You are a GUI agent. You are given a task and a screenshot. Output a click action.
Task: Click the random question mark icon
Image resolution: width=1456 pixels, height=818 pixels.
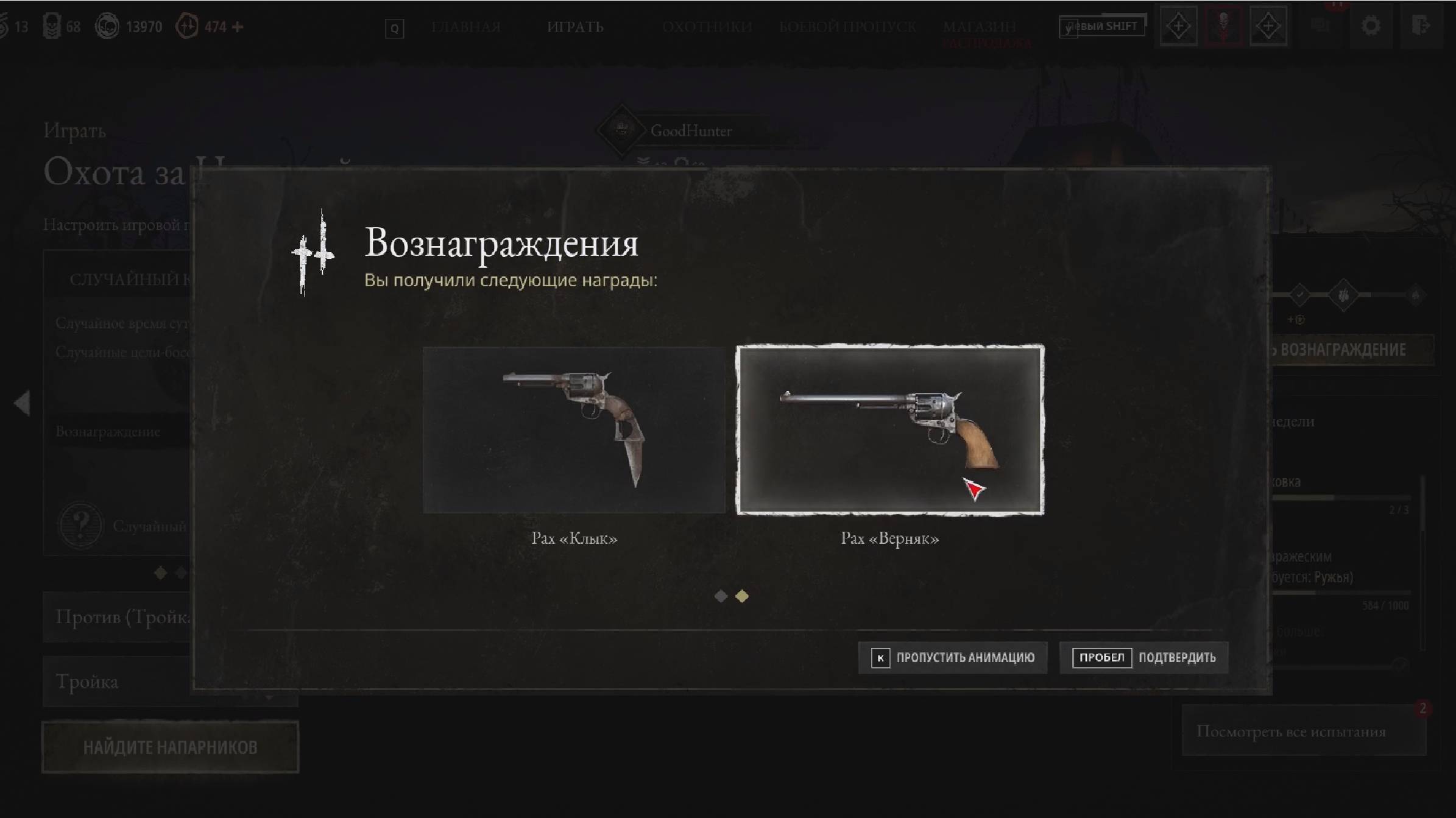(x=80, y=524)
